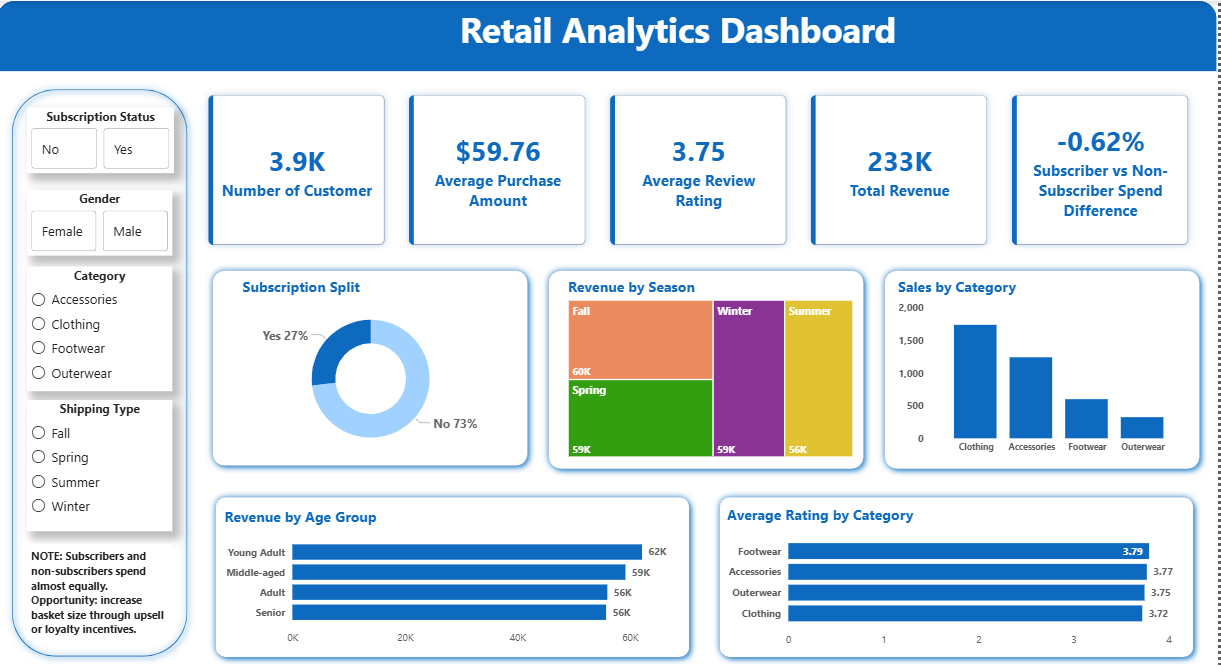Click the Gender slicer header
Image resolution: width=1221 pixels, height=667 pixels.
click(x=100, y=199)
